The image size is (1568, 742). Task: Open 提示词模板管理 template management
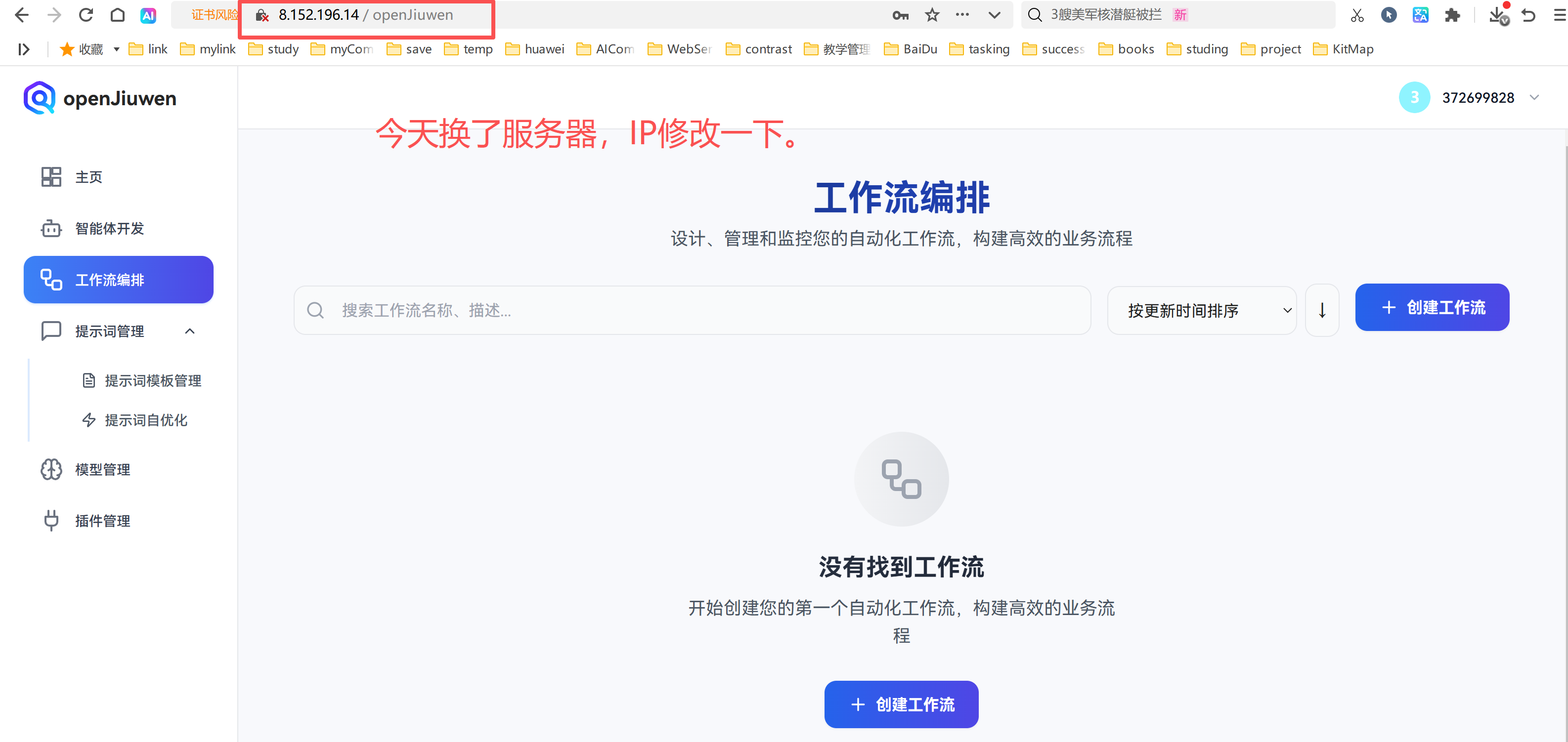[x=152, y=381]
